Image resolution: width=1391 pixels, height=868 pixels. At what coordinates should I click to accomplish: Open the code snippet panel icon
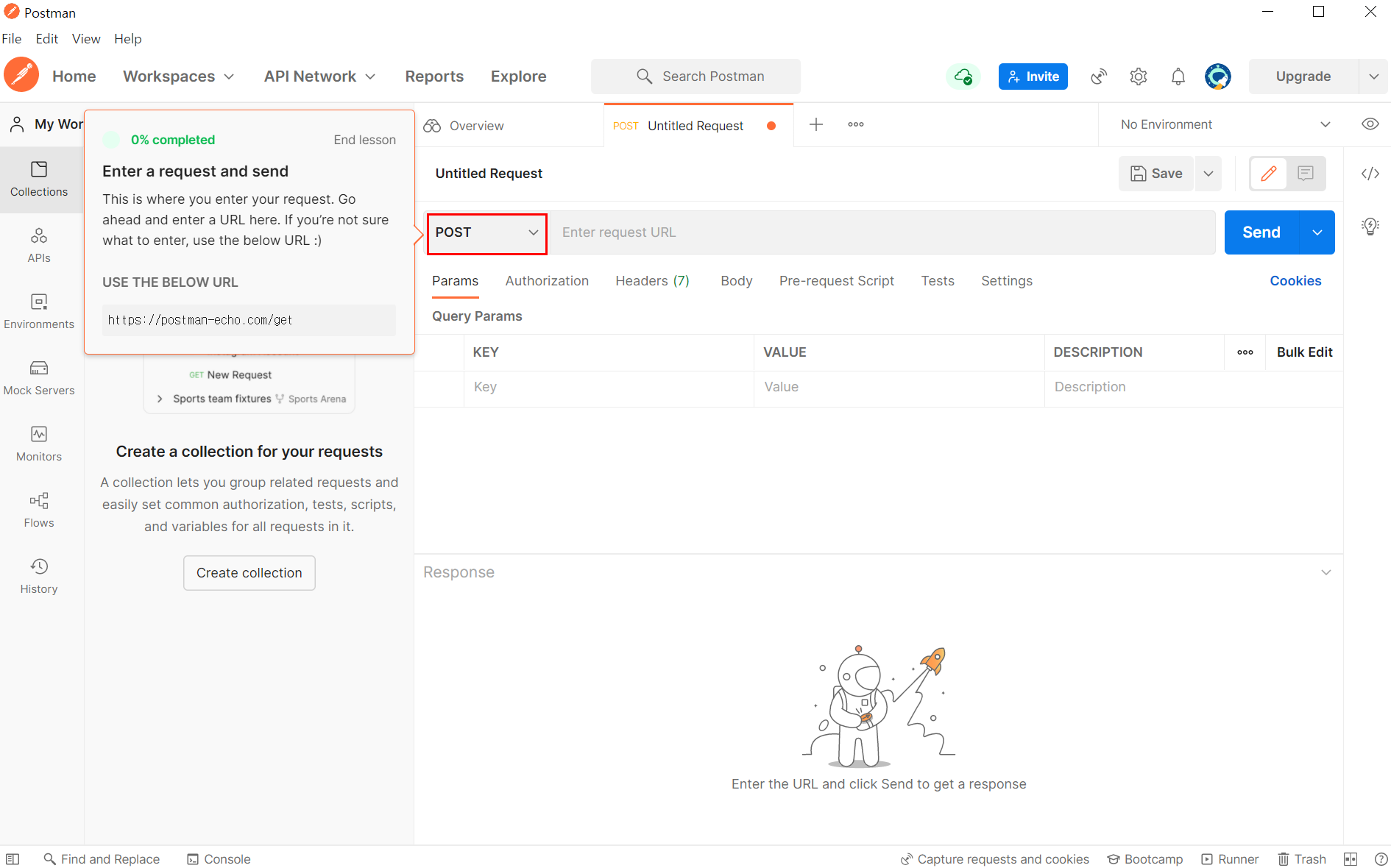click(x=1370, y=174)
